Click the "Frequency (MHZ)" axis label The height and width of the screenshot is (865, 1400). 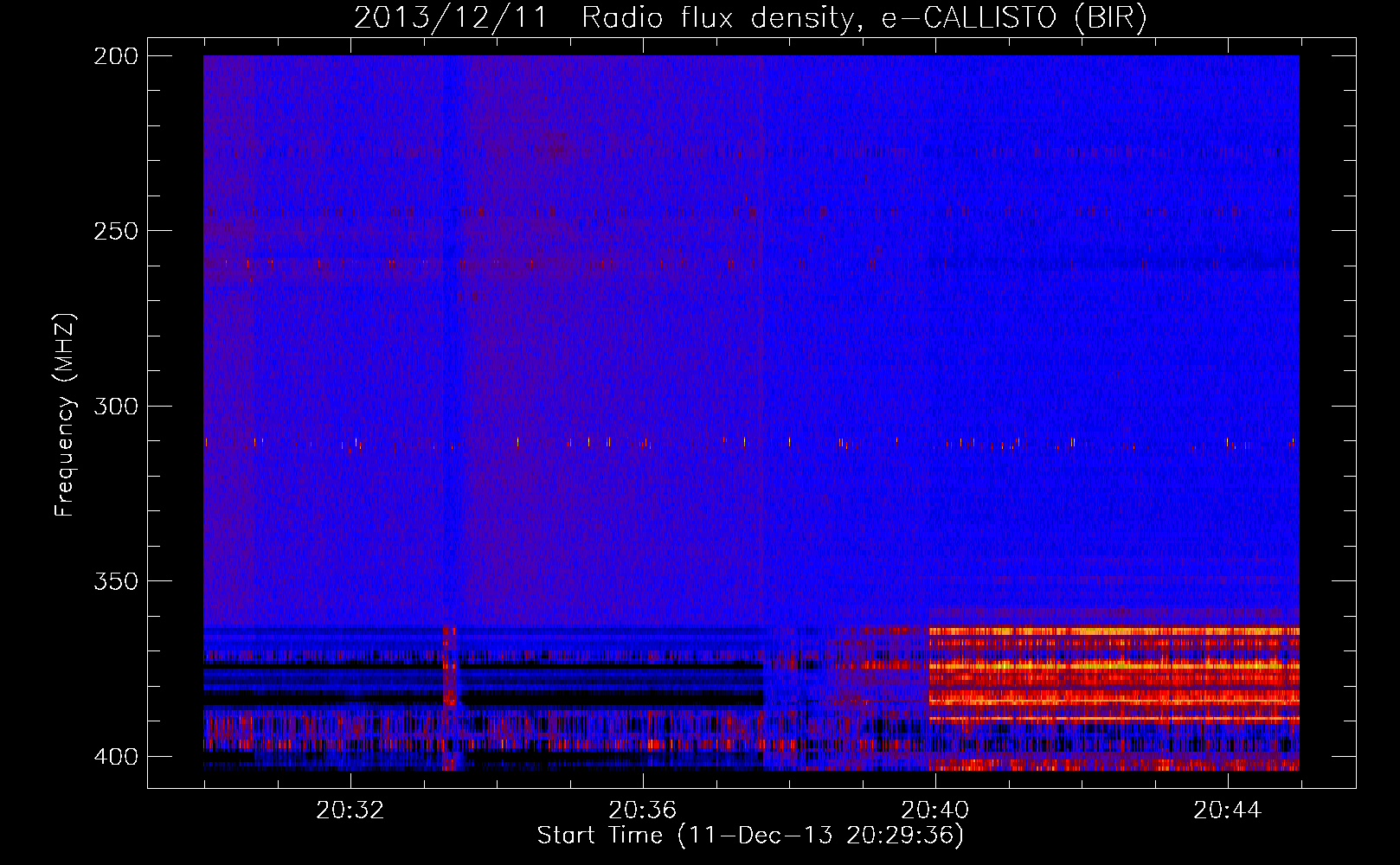point(65,415)
